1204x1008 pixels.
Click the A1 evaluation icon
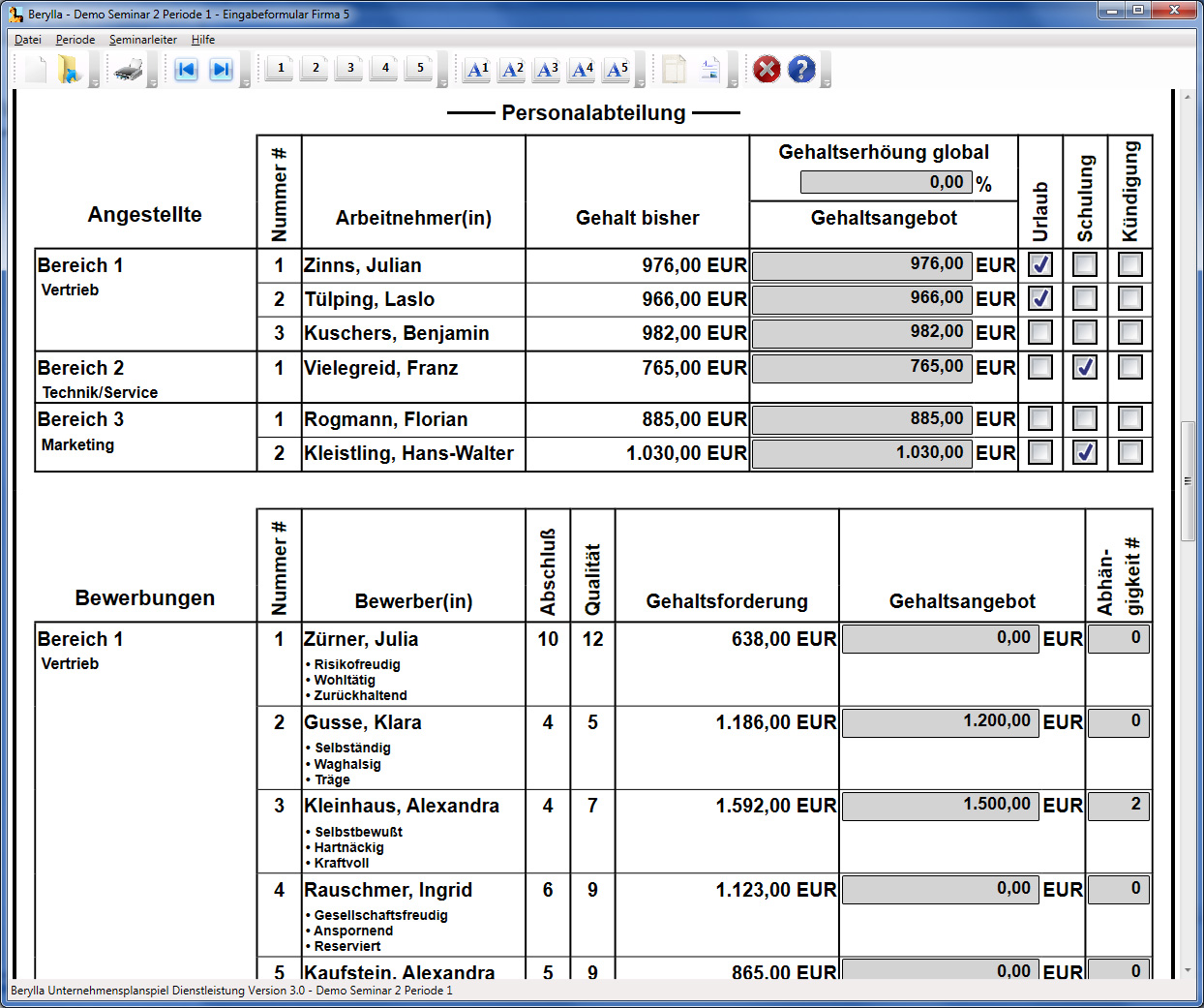pos(477,70)
